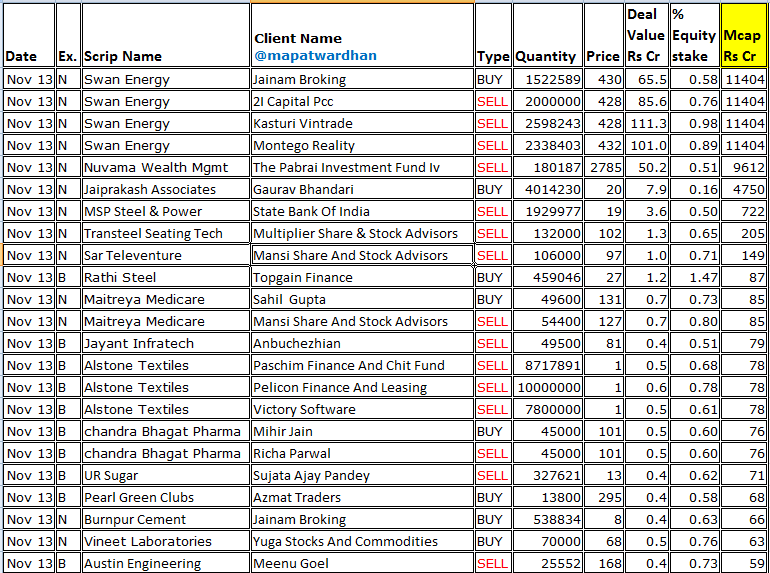The image size is (770, 573).
Task: Click the 'Topgain Finance' client cell
Action: (362, 277)
